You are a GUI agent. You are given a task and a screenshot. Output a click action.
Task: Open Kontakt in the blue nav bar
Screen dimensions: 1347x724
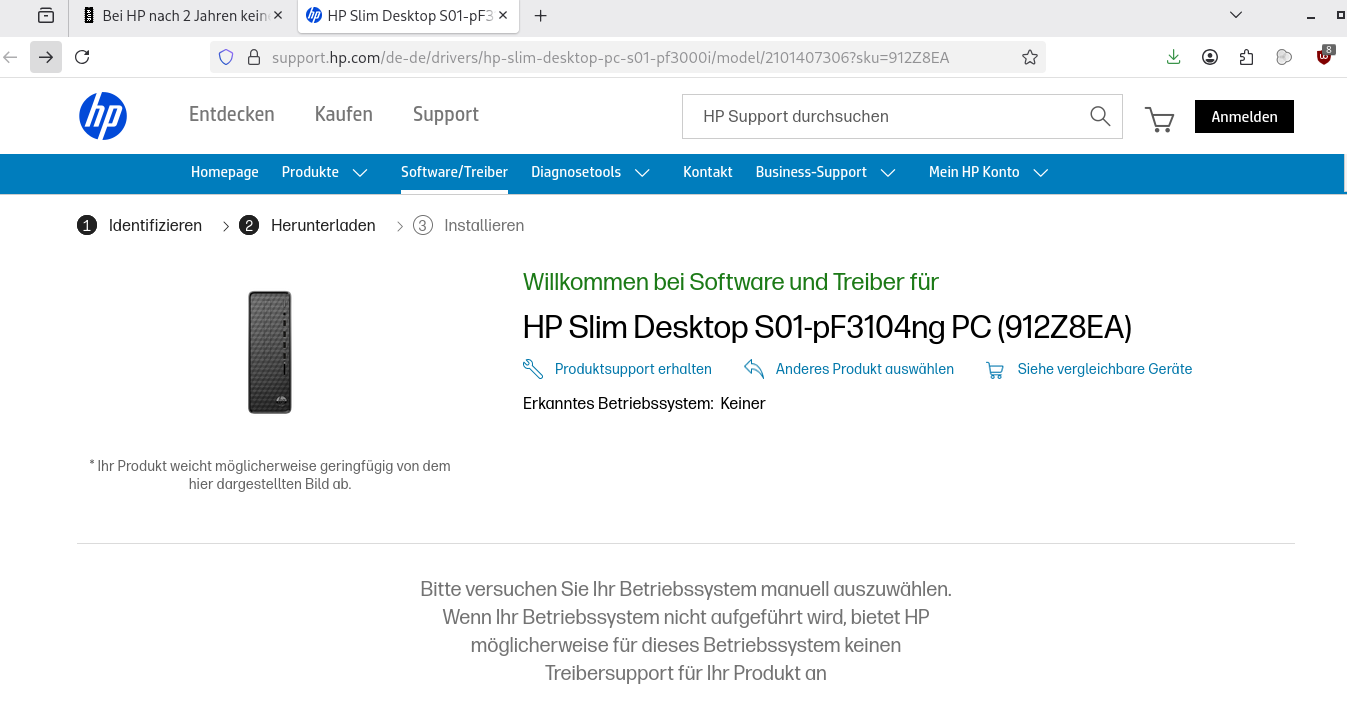708,172
